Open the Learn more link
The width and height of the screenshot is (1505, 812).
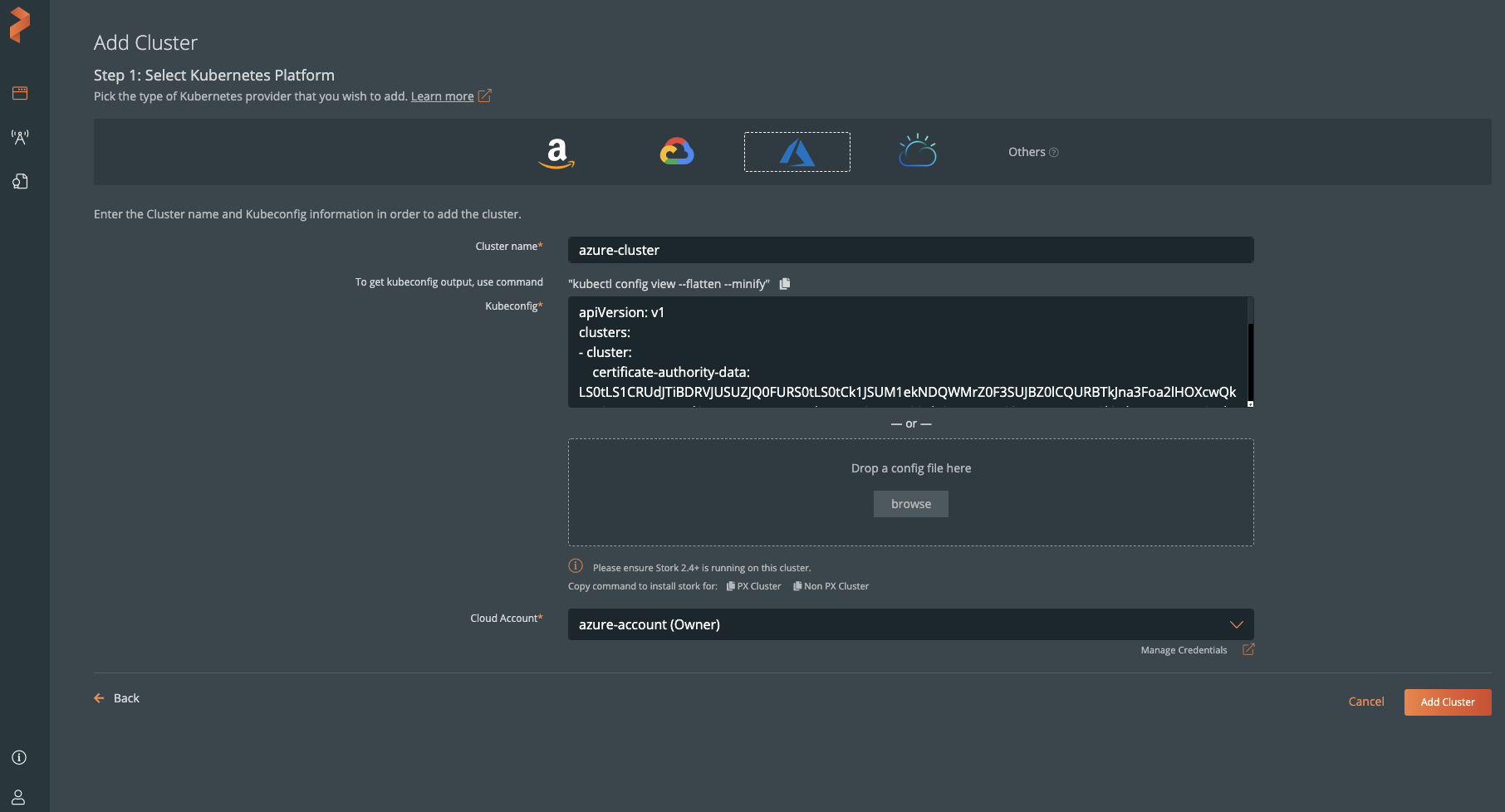click(x=442, y=96)
